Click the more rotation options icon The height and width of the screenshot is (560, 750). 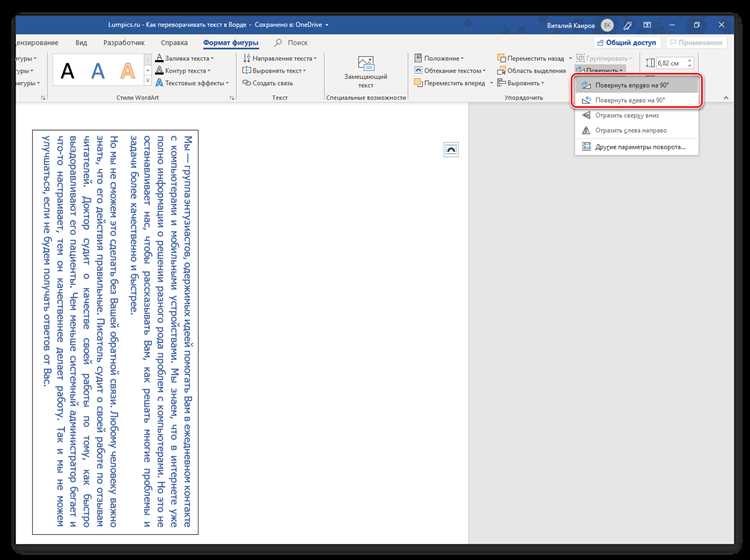click(586, 147)
